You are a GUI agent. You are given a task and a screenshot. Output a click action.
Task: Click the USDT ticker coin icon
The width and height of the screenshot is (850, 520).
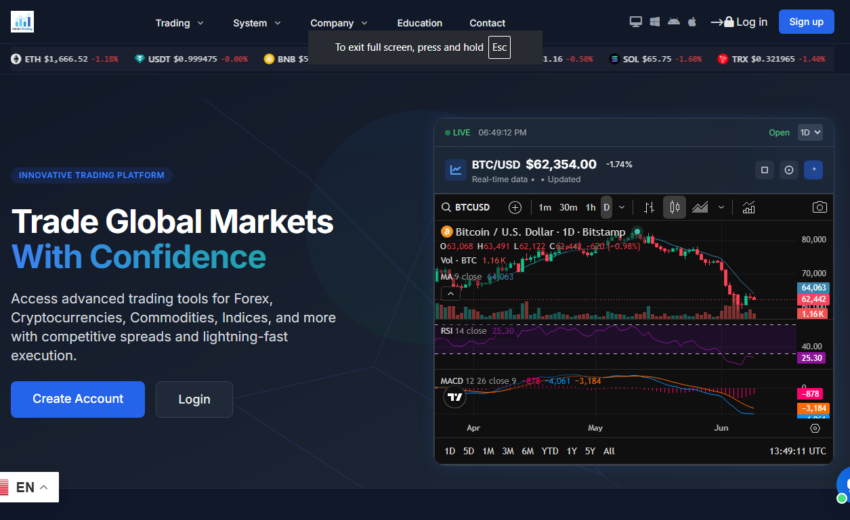(139, 59)
